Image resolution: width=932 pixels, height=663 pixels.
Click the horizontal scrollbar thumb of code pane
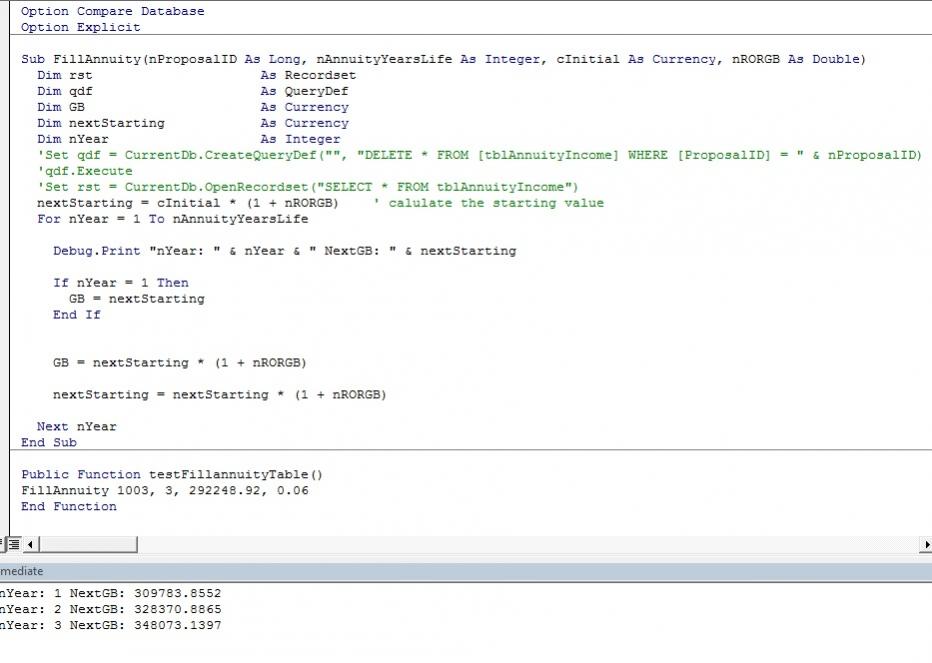[88, 543]
